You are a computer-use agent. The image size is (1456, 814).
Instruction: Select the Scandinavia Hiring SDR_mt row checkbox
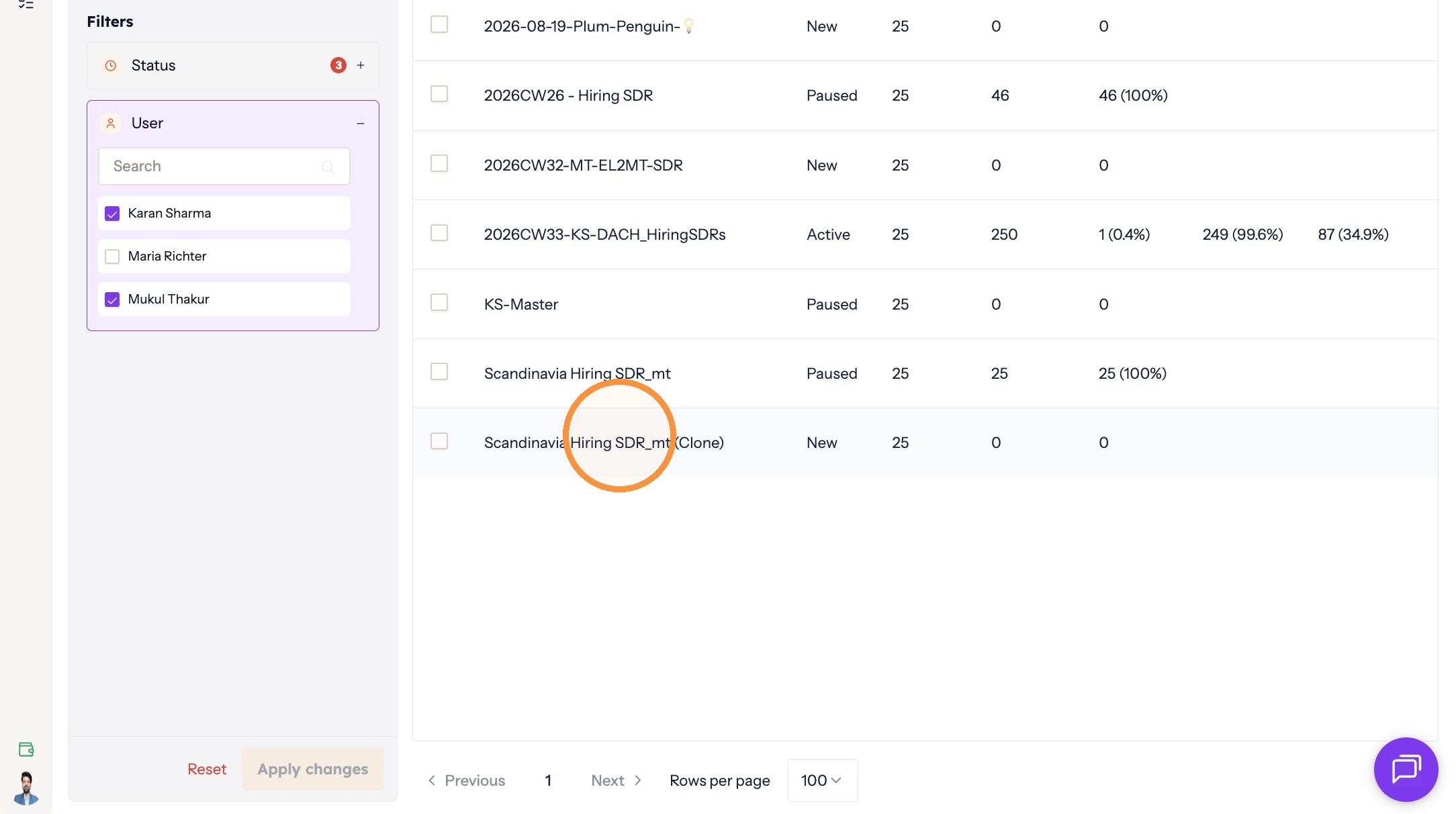pyautogui.click(x=439, y=371)
